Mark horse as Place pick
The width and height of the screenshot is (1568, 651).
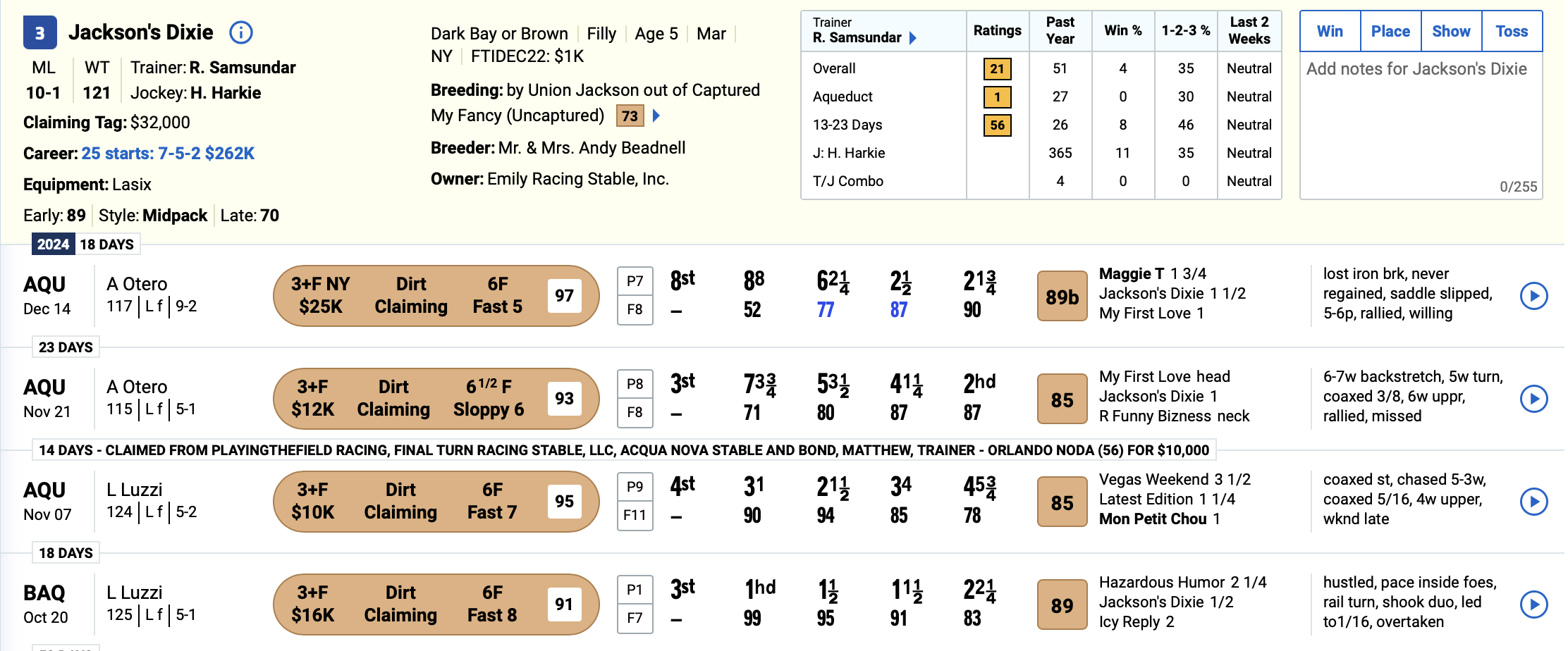[x=1390, y=31]
